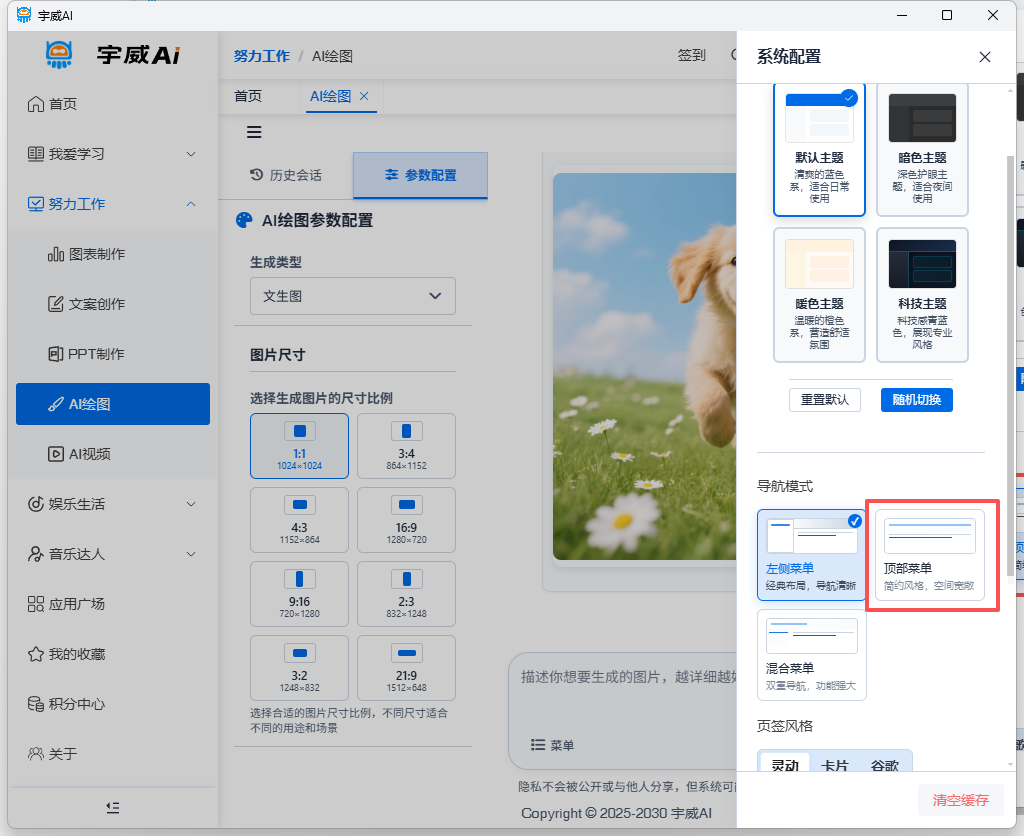This screenshot has height=836, width=1024.
Task: Switch to the 历史会话 tab
Action: [285, 175]
